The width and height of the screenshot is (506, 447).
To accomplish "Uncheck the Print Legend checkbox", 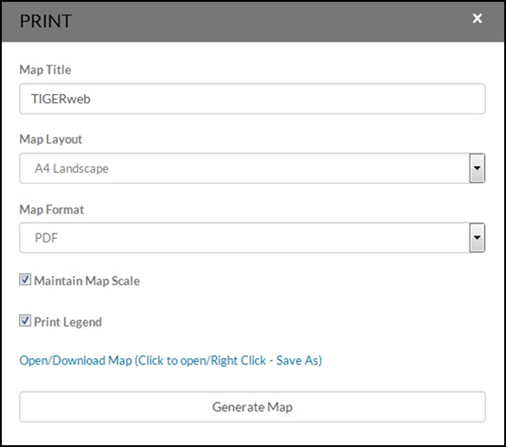I will coord(25,321).
